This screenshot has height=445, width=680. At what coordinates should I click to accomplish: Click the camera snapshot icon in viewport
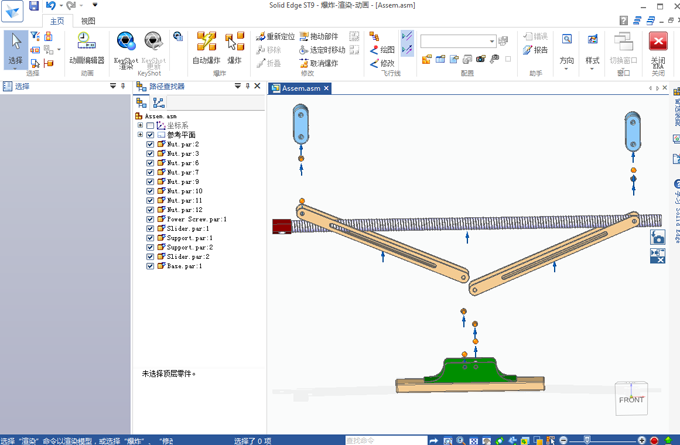coord(658,237)
